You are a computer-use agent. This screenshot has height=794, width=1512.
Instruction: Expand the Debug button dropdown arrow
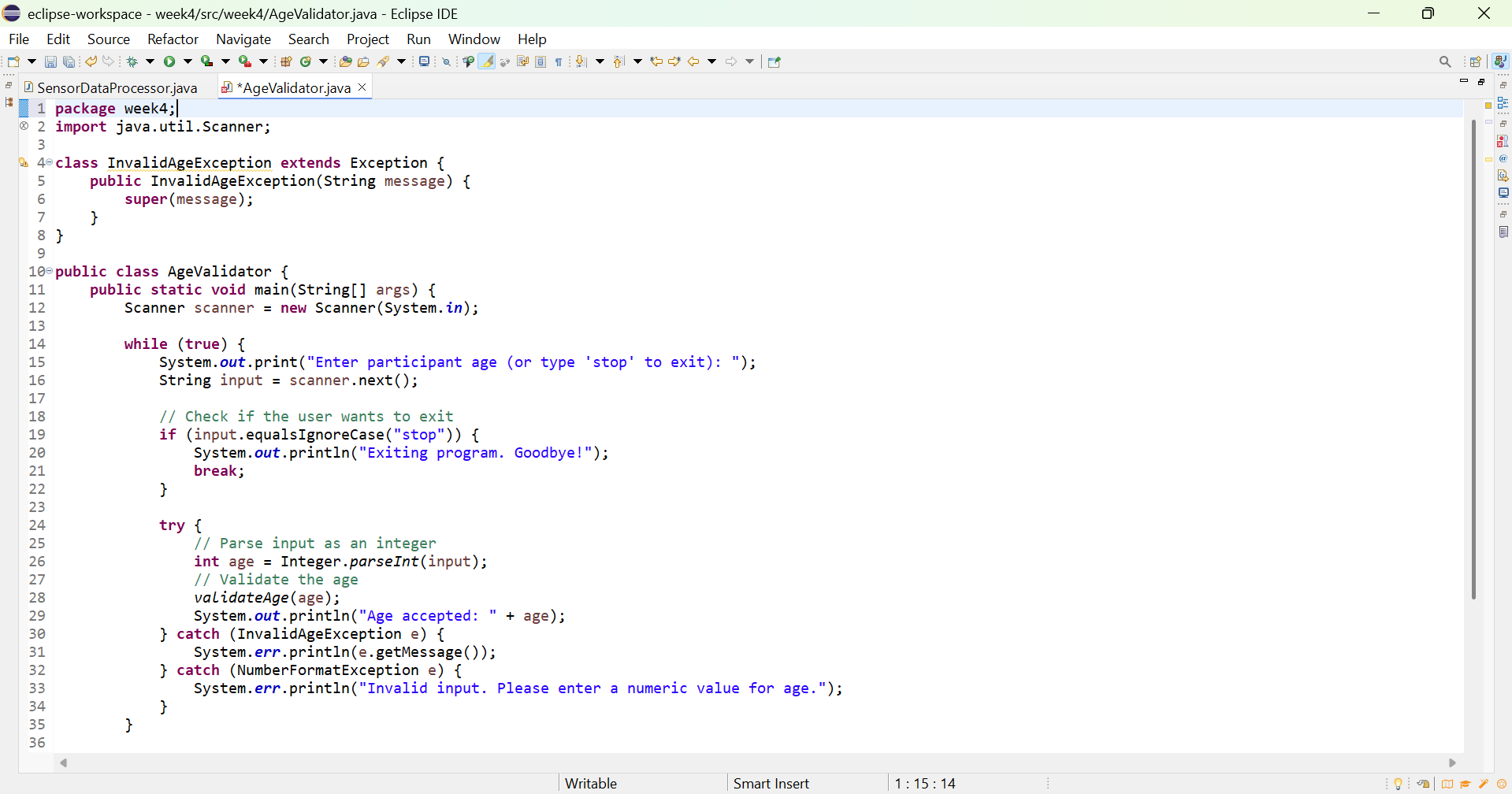(150, 61)
